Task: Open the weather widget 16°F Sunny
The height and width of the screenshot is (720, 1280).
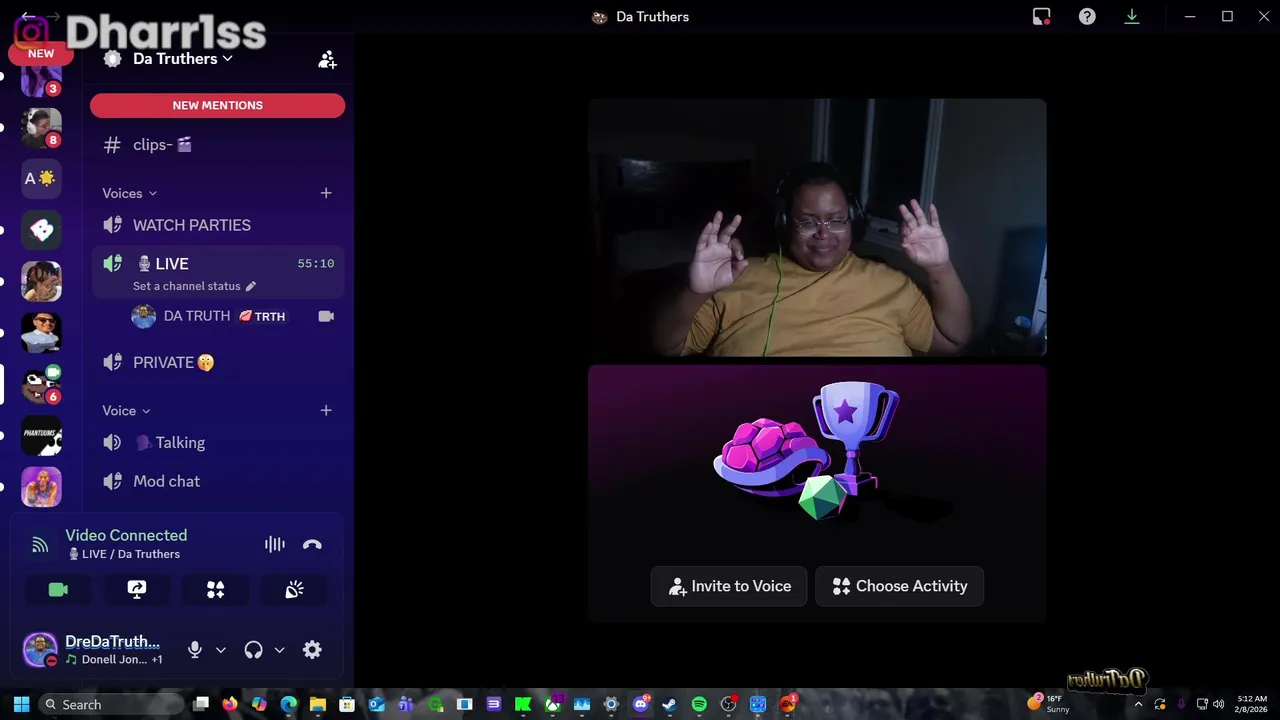Action: coord(1049,704)
